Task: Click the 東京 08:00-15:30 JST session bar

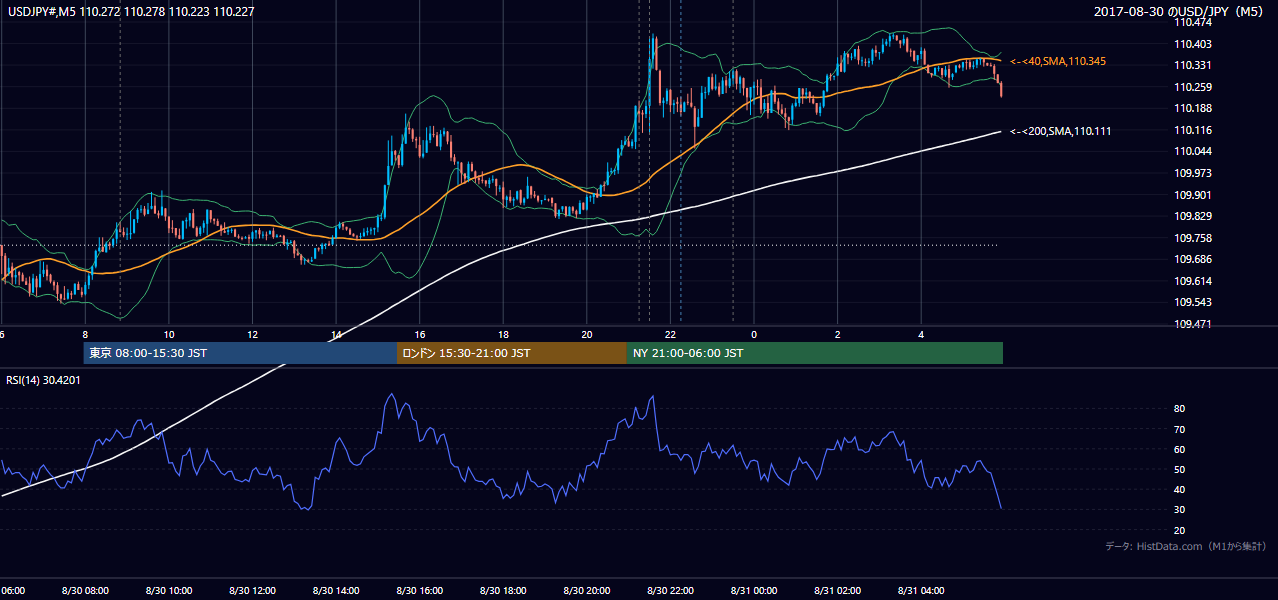Action: coord(240,353)
